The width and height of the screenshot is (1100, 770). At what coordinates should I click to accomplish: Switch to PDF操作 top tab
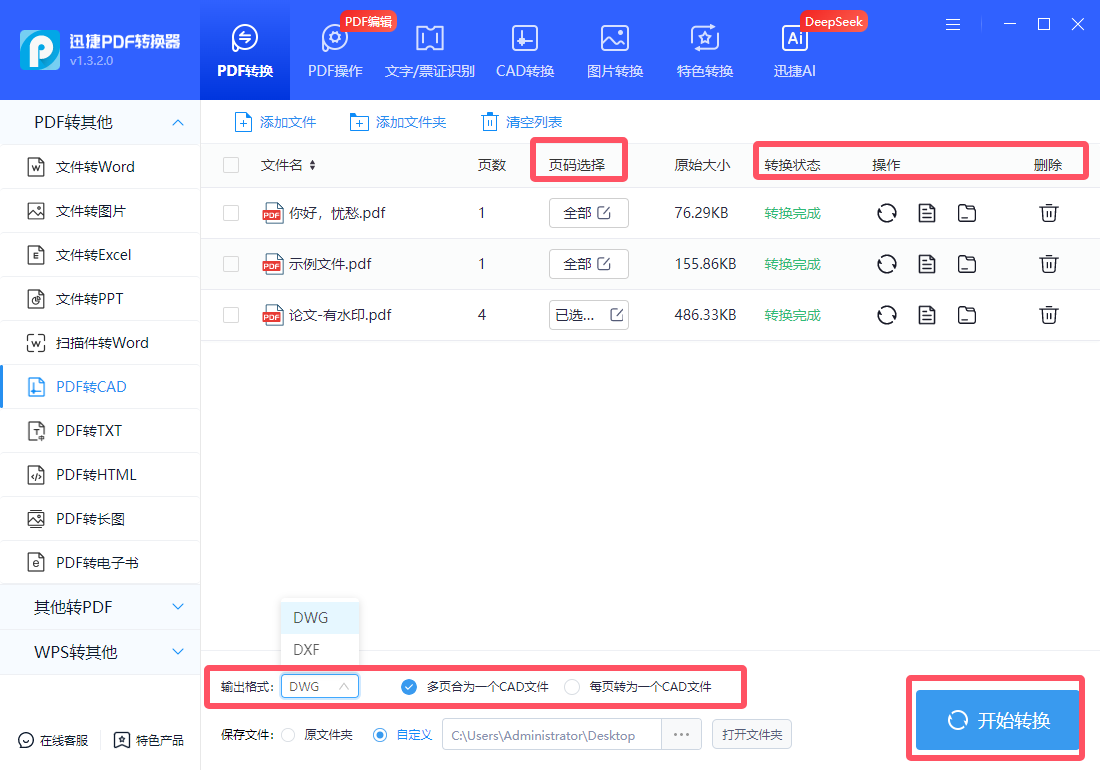(335, 51)
